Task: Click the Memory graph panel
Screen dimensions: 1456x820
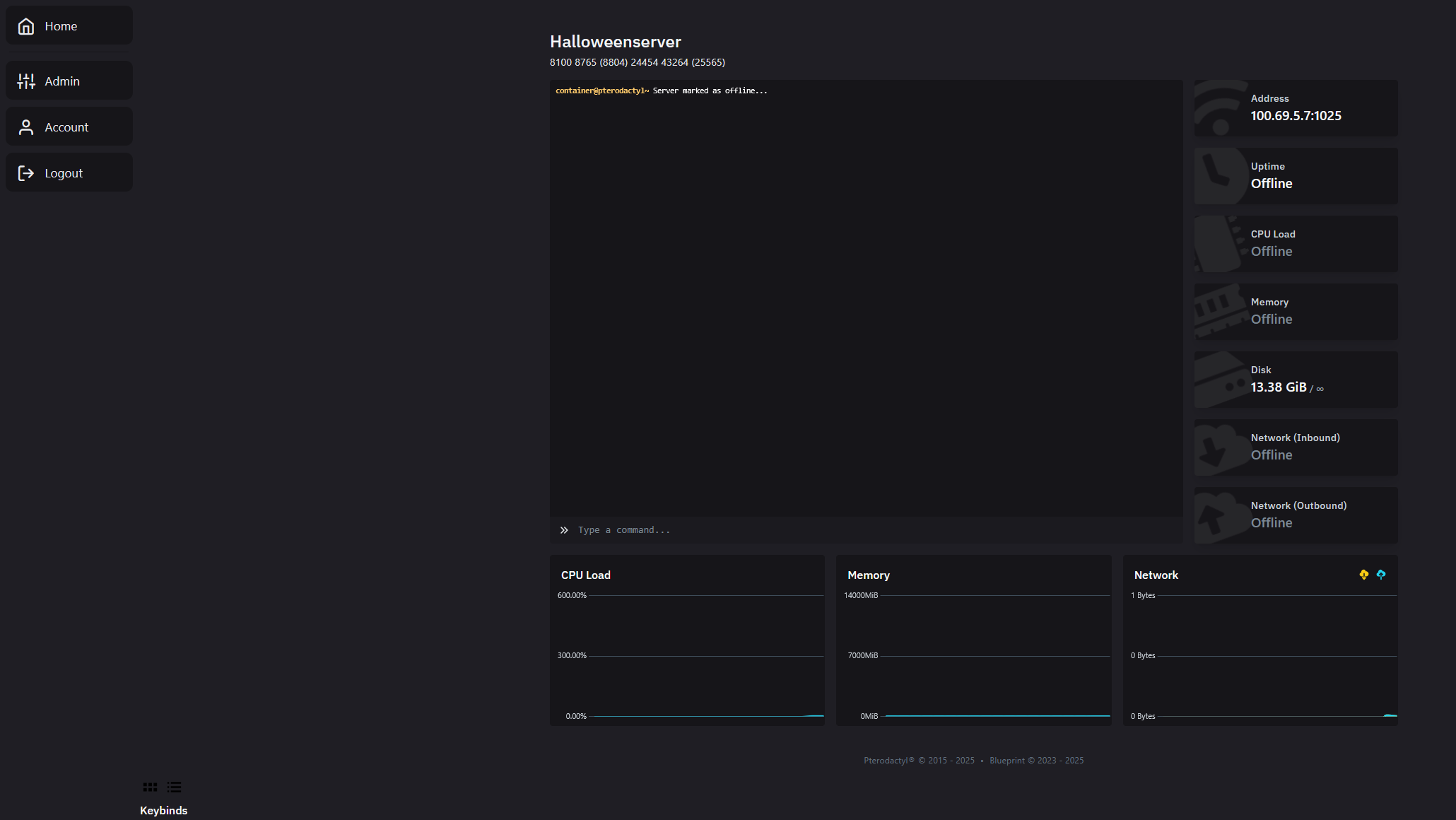Action: (x=973, y=640)
